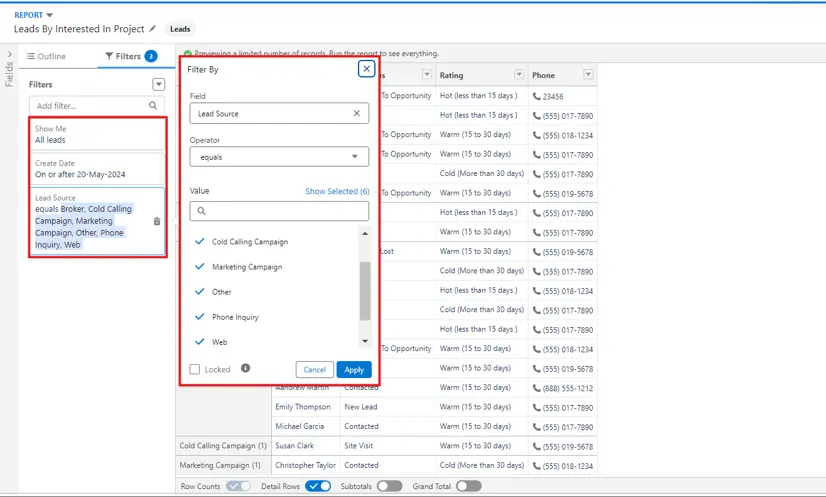Viewport: 826px width, 497px height.
Task: Toggle the Detail Rows switch
Action: coord(318,486)
